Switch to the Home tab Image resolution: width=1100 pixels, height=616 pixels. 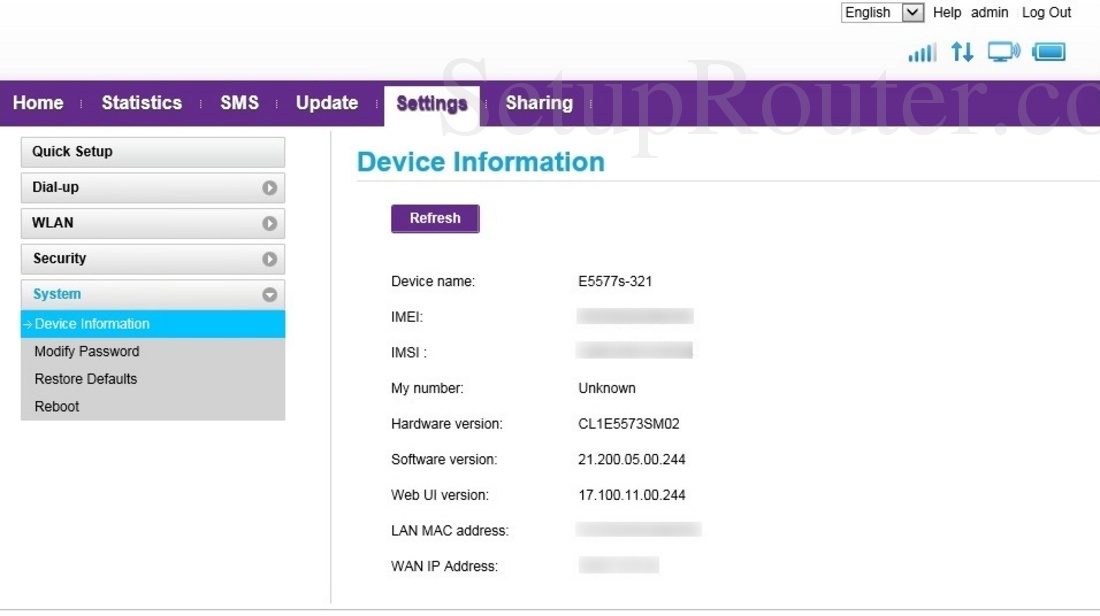[37, 103]
